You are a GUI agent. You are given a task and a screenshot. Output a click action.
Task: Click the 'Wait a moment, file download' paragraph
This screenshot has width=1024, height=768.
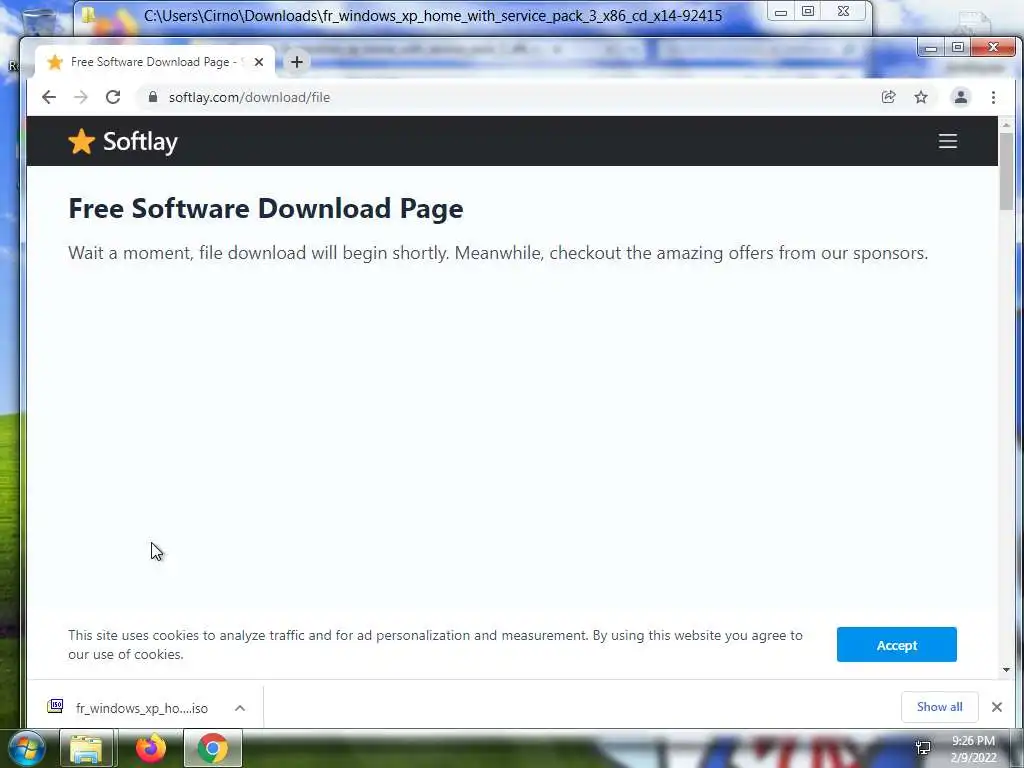[498, 253]
